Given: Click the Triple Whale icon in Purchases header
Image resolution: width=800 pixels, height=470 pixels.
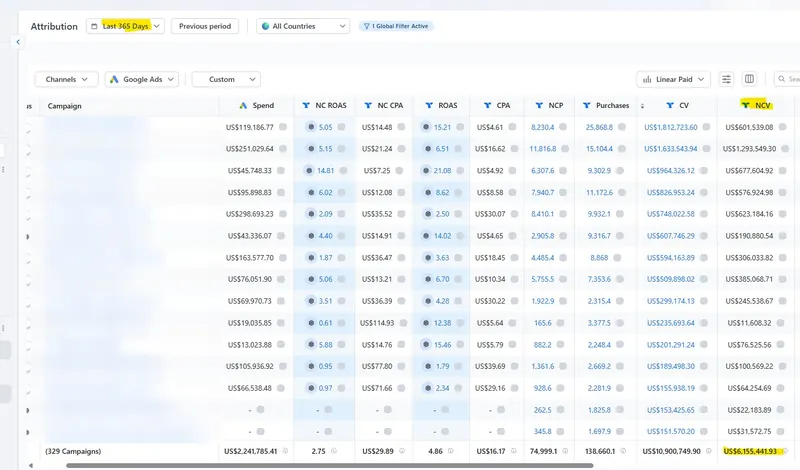Looking at the screenshot, I should [x=587, y=106].
